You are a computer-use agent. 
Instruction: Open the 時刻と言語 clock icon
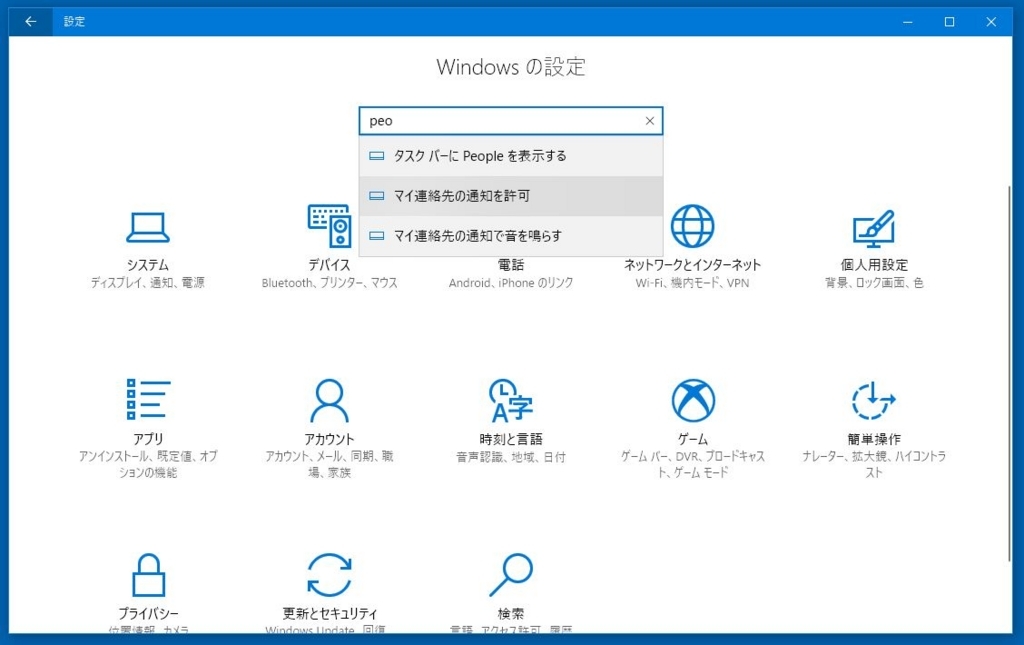click(511, 400)
